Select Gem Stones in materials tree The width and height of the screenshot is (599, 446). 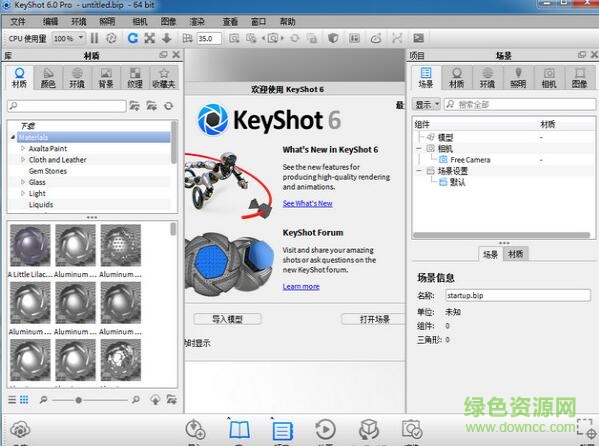pyautogui.click(x=48, y=171)
